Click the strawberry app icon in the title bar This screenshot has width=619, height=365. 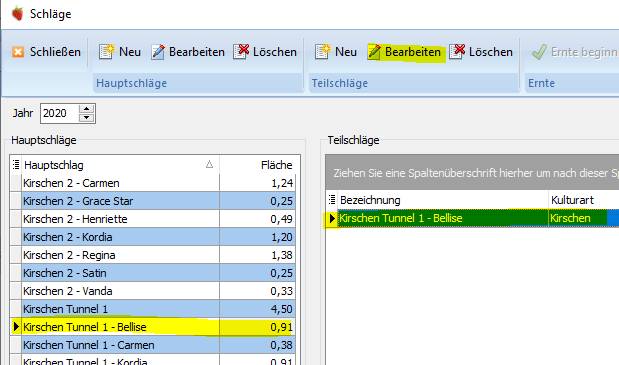point(17,13)
